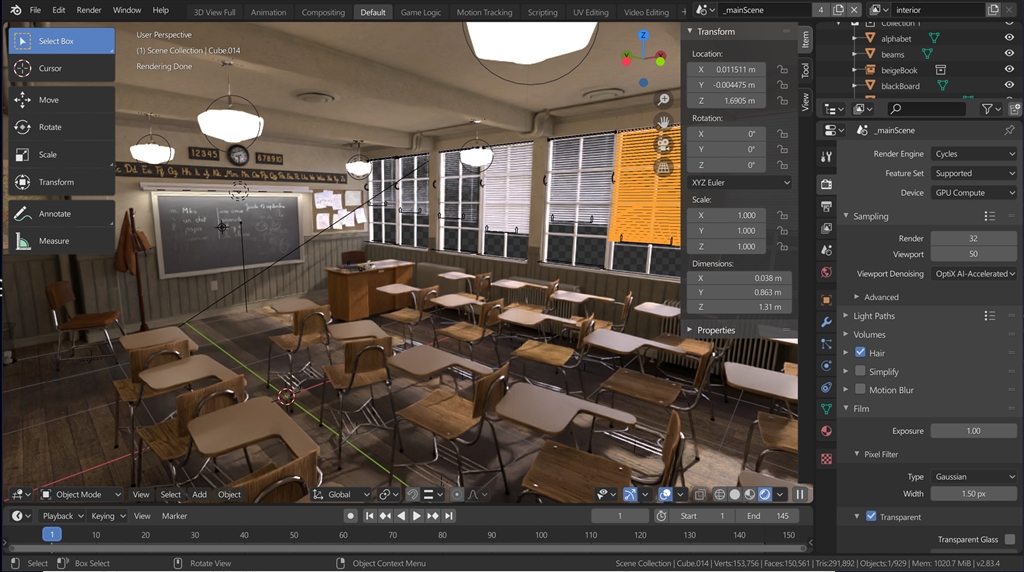
Task: Hide the blackBoard object in outliner
Action: pos(1009,86)
